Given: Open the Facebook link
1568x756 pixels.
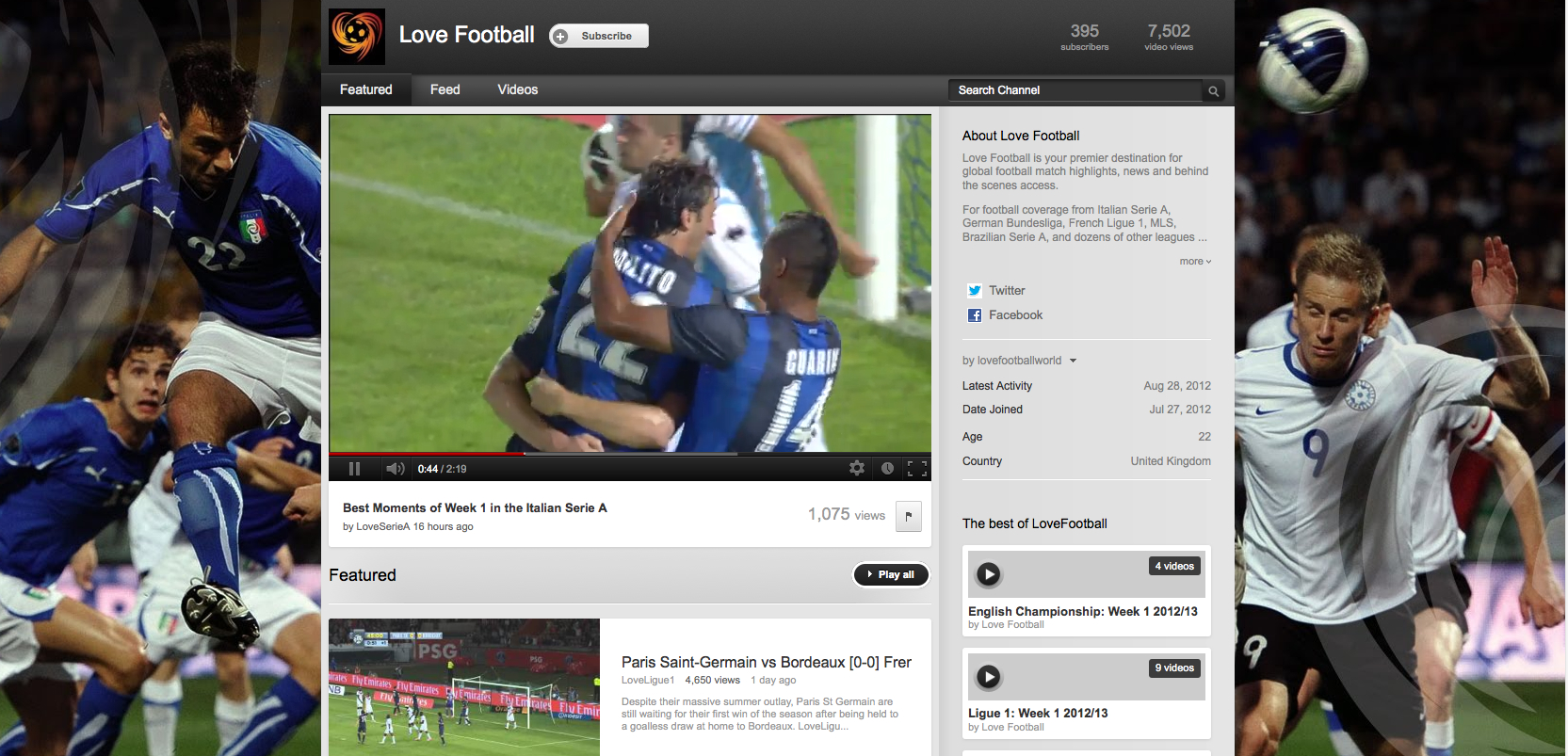Looking at the screenshot, I should point(1015,315).
